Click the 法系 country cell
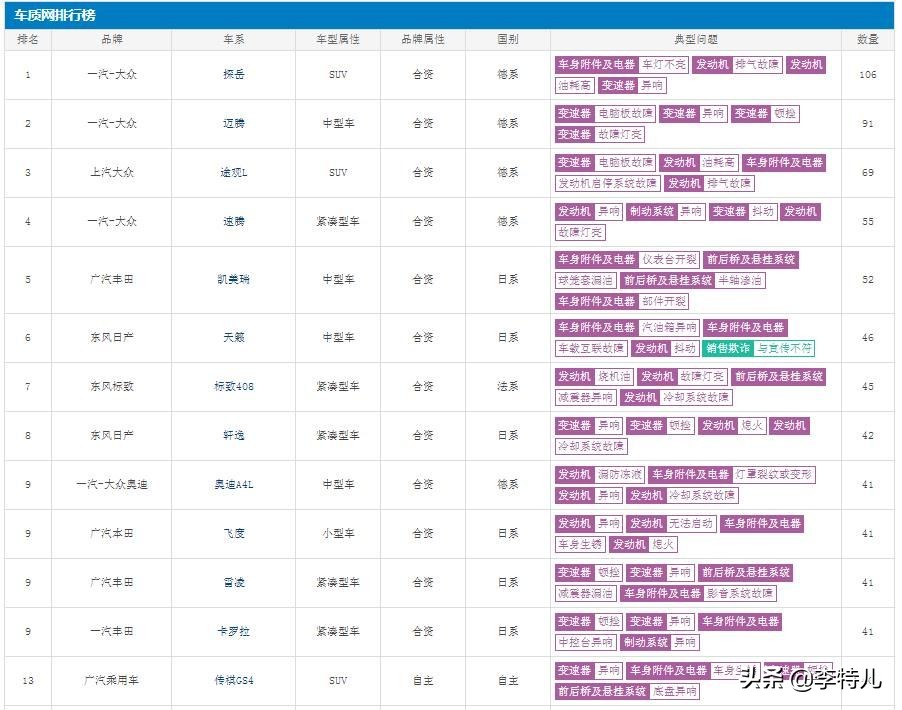 tap(508, 387)
